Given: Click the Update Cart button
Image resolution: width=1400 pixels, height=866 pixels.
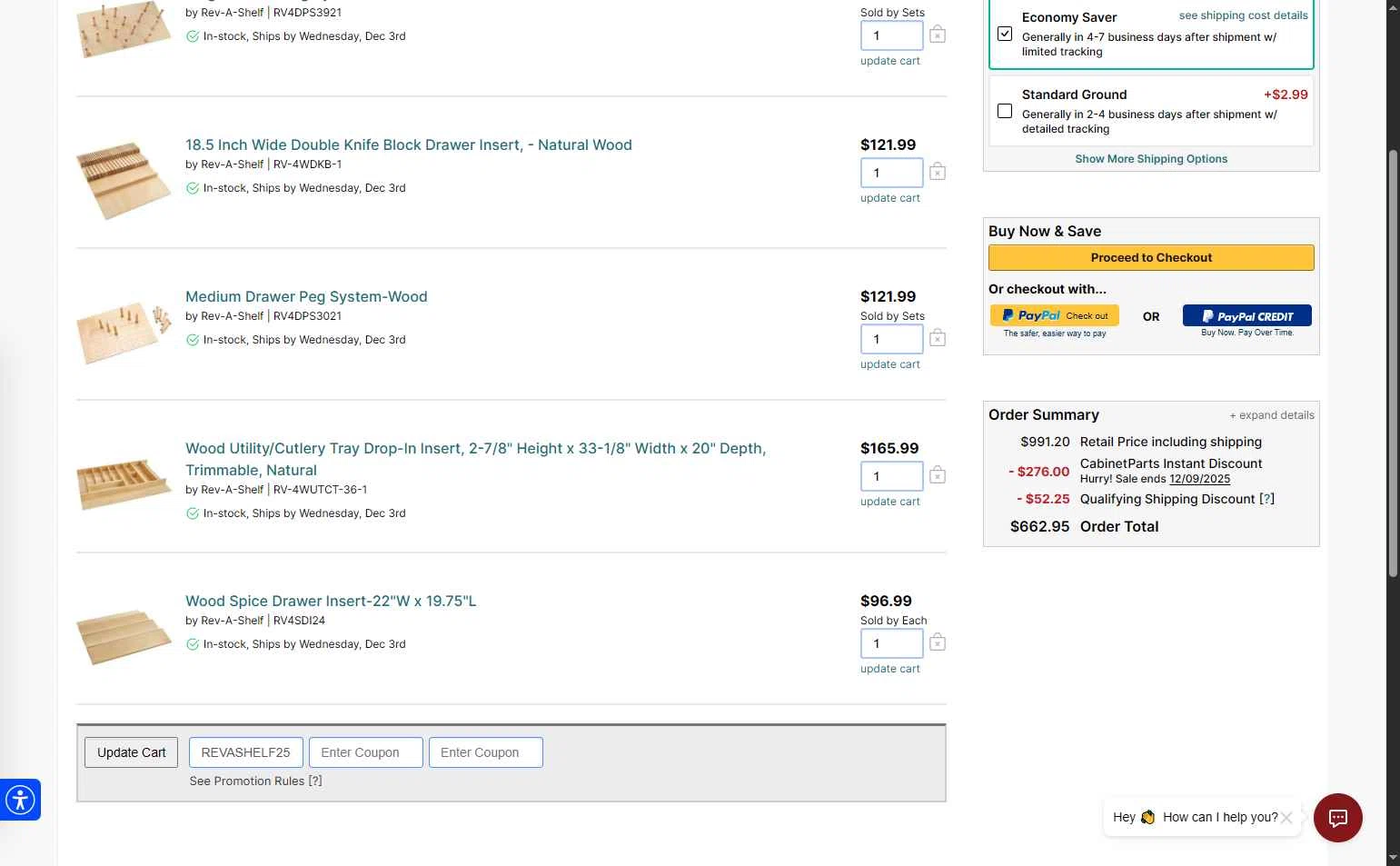Looking at the screenshot, I should 132,752.
